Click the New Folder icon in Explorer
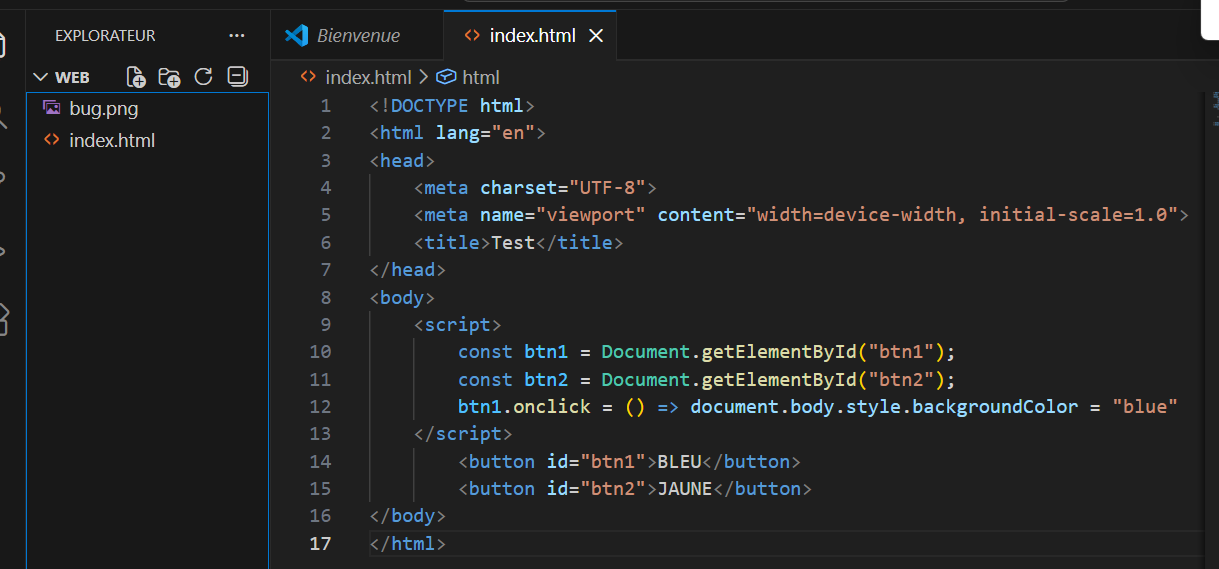The height and width of the screenshot is (569, 1219). coord(169,77)
